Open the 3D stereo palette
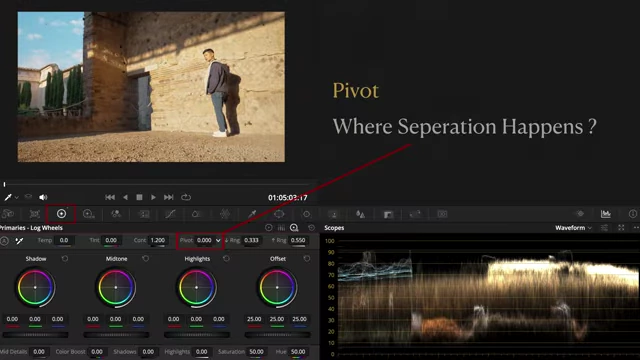 click(442, 214)
